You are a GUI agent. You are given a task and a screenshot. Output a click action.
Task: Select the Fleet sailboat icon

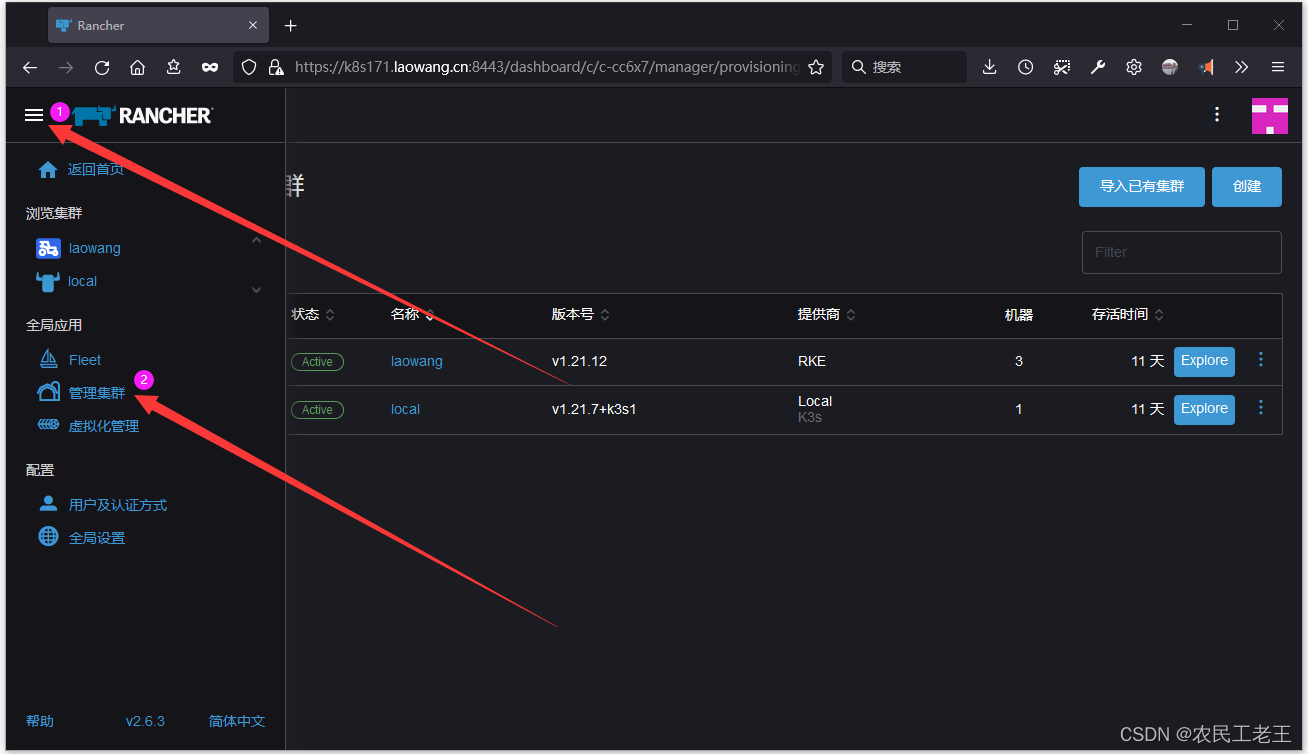tap(48, 358)
